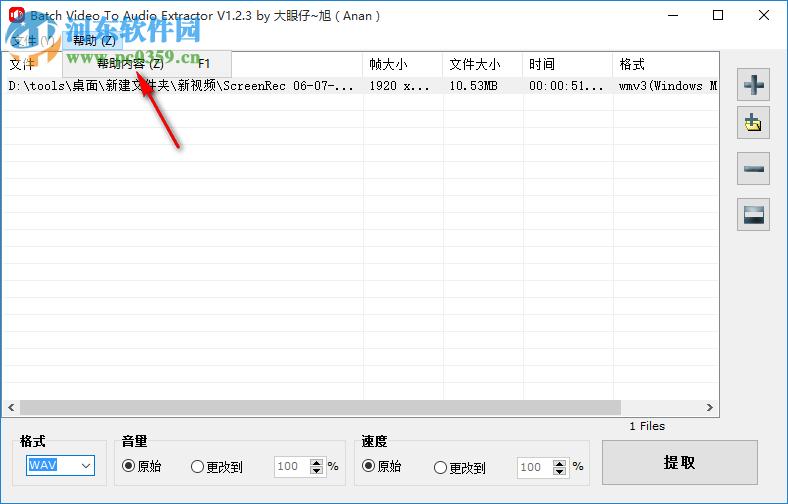Image resolution: width=788 pixels, height=504 pixels.
Task: Select the ScreenRec 06-07 file row
Action: pos(360,85)
